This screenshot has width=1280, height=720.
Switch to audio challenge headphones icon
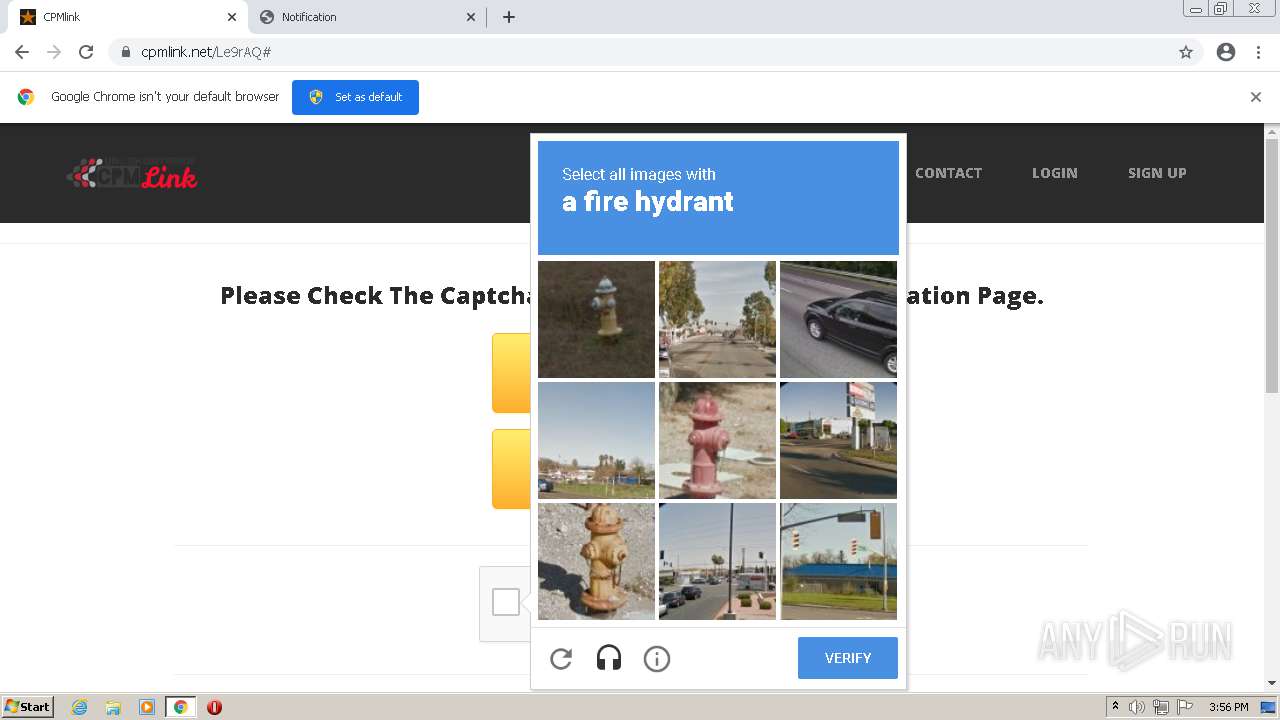point(609,658)
